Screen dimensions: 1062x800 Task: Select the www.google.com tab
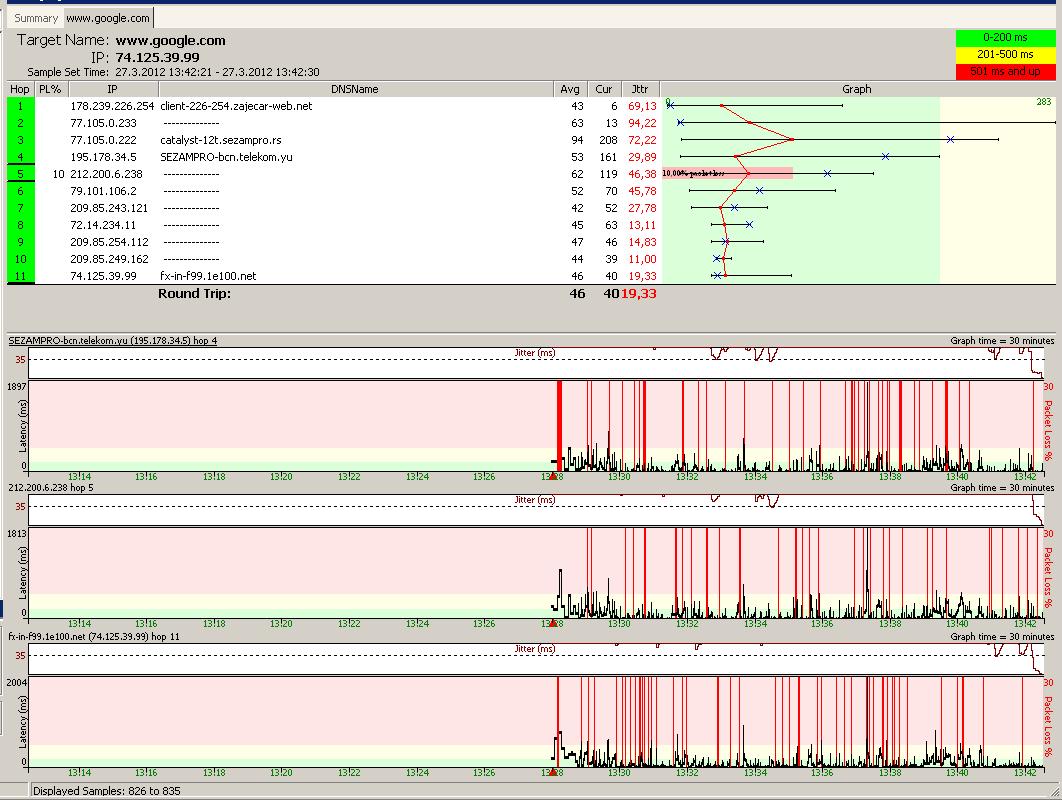pos(108,18)
